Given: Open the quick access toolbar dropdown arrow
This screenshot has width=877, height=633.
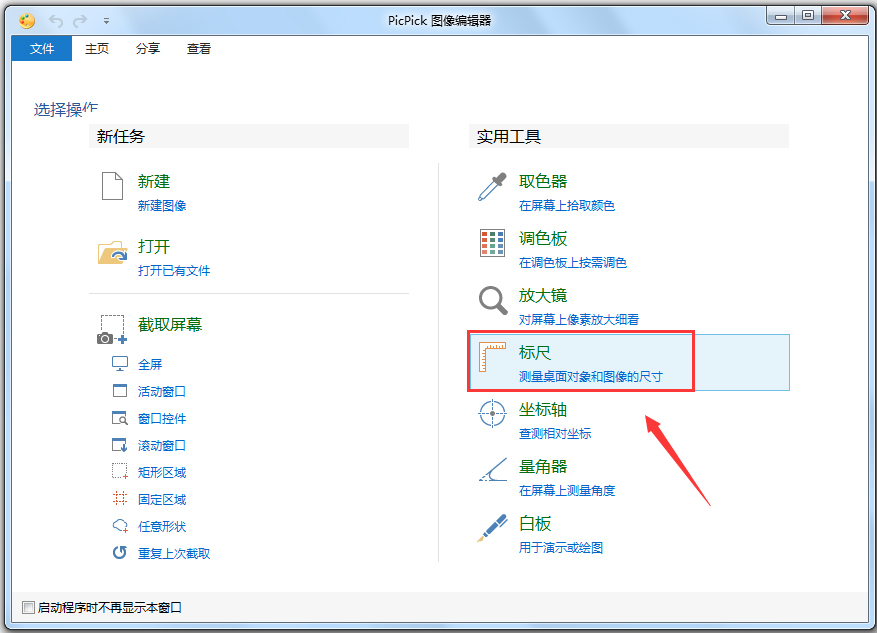Looking at the screenshot, I should (x=106, y=22).
